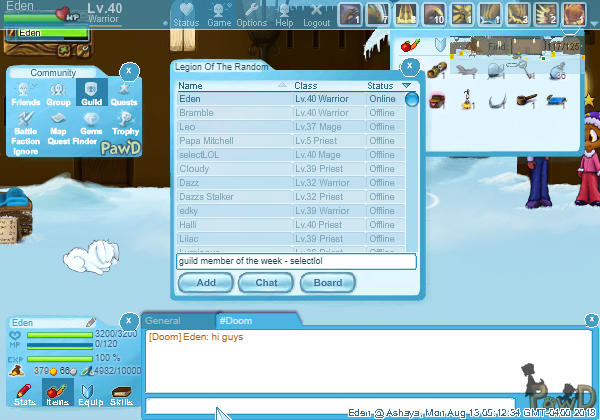The image size is (600, 420).
Task: Open the Options menu in top bar
Action: click(x=251, y=14)
